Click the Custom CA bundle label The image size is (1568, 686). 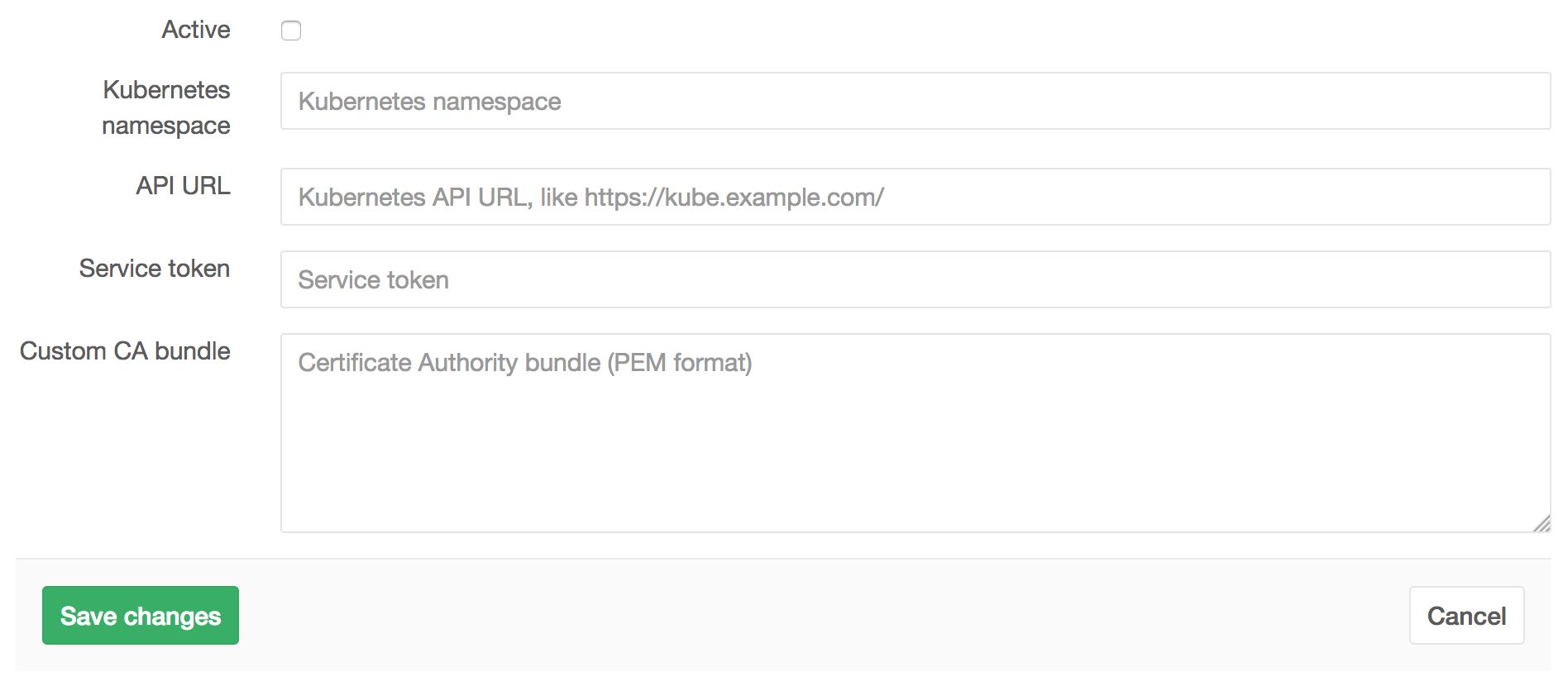125,350
